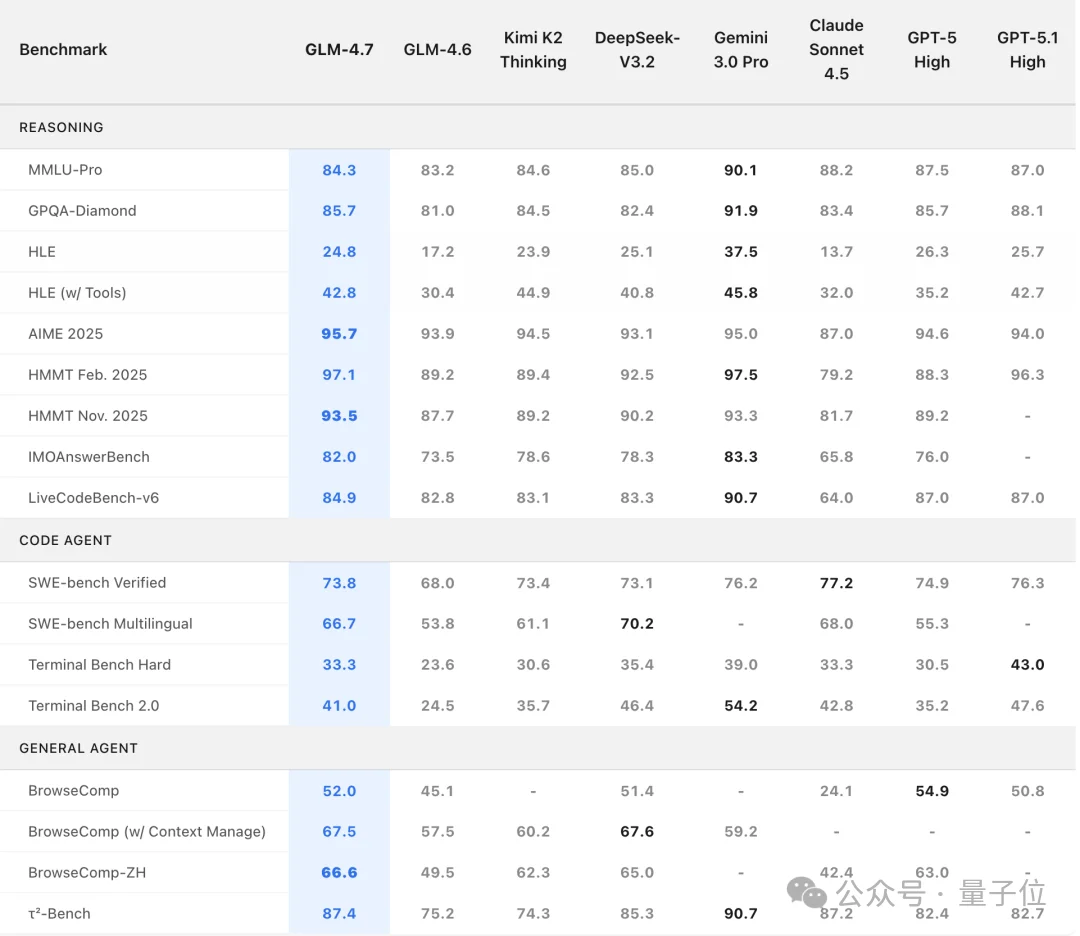Select the Terminal Bench 2.0 row label
Viewport: 1080px width, 936px height.
pos(94,706)
